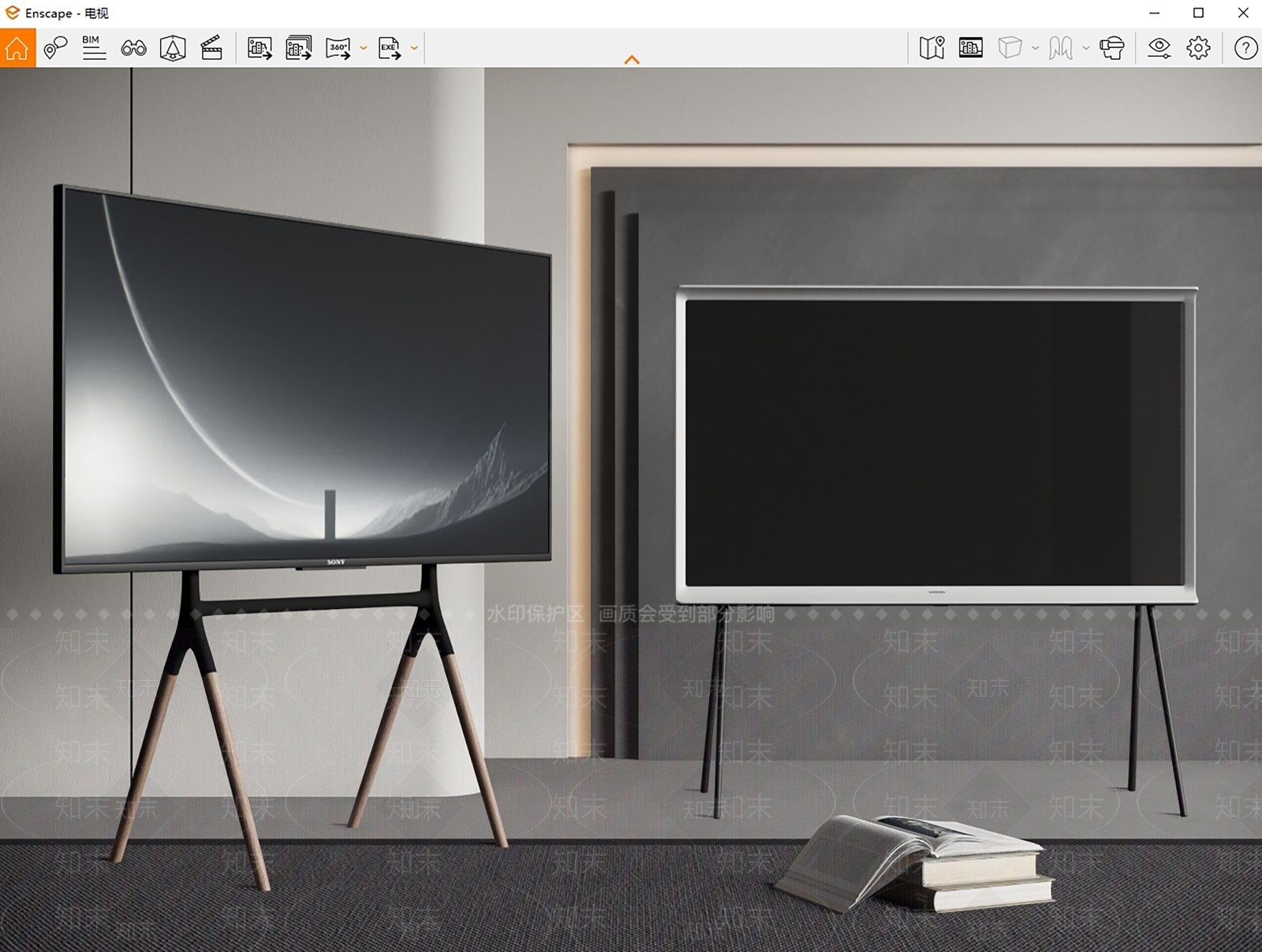Toggle the safe frame icon
Viewport: 1262px width, 952px height.
pyautogui.click(x=971, y=48)
